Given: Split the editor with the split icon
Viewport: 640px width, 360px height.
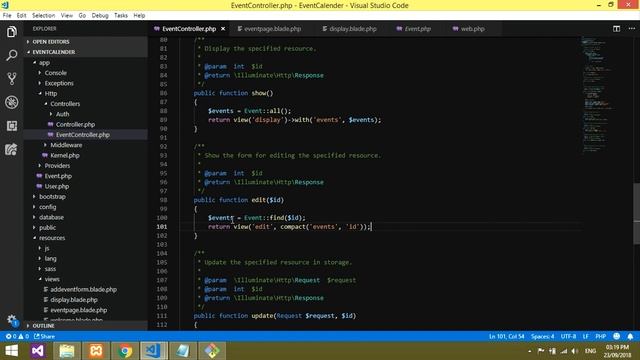Looking at the screenshot, I should pos(616,29).
